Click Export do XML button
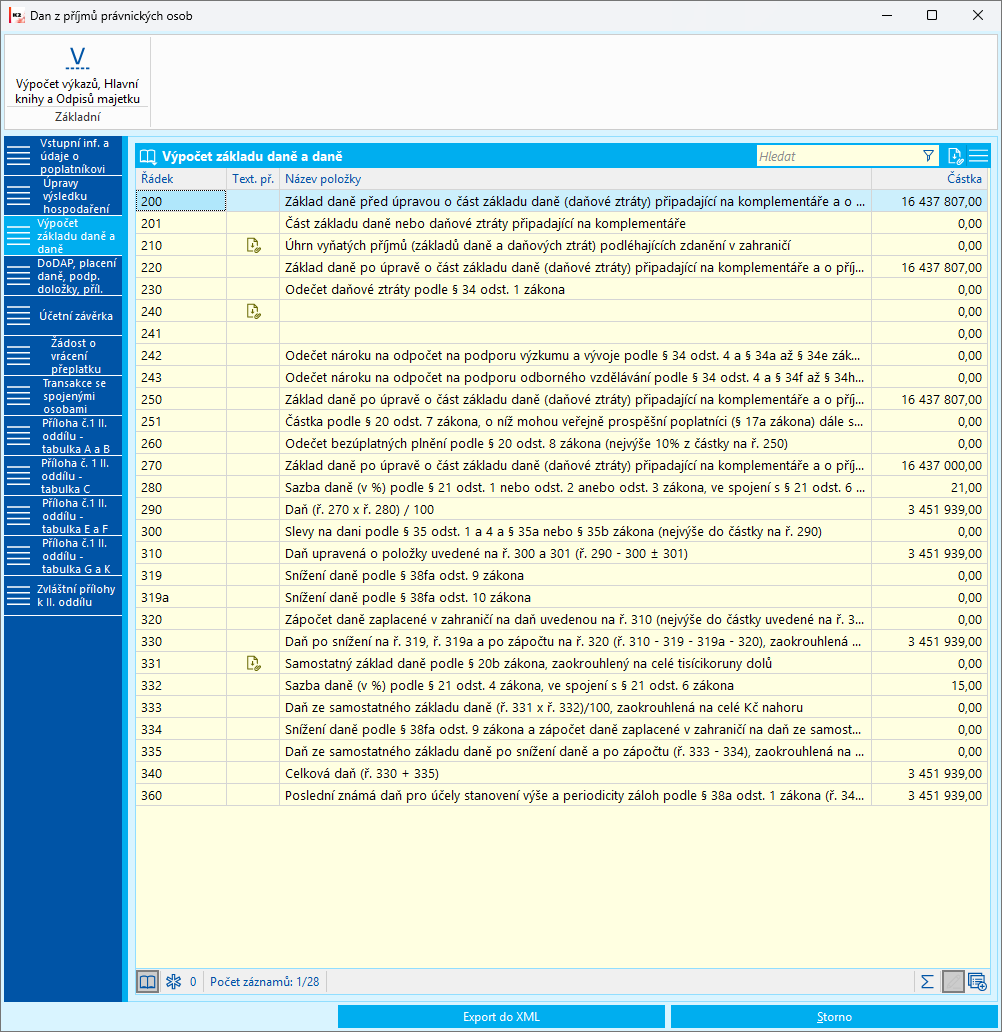Viewport: 1002px width, 1032px height. point(501,1017)
